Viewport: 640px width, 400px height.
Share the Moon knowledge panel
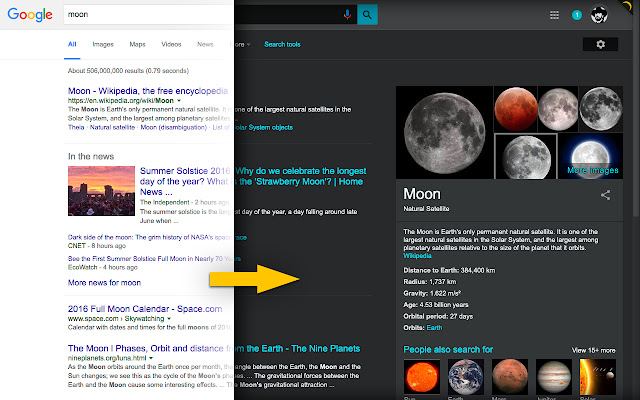pyautogui.click(x=605, y=195)
